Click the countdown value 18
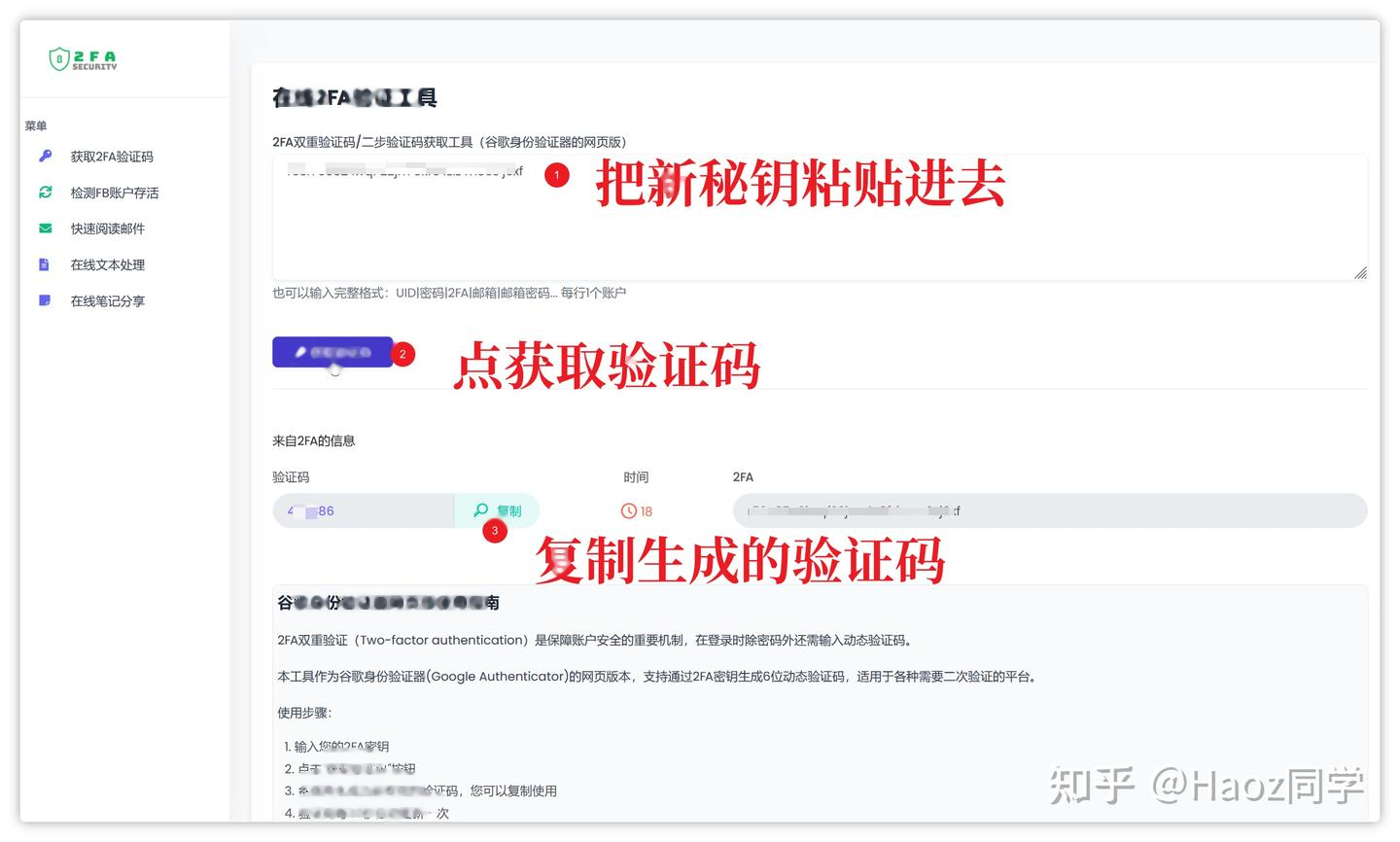The height and width of the screenshot is (842, 1400). pos(647,511)
